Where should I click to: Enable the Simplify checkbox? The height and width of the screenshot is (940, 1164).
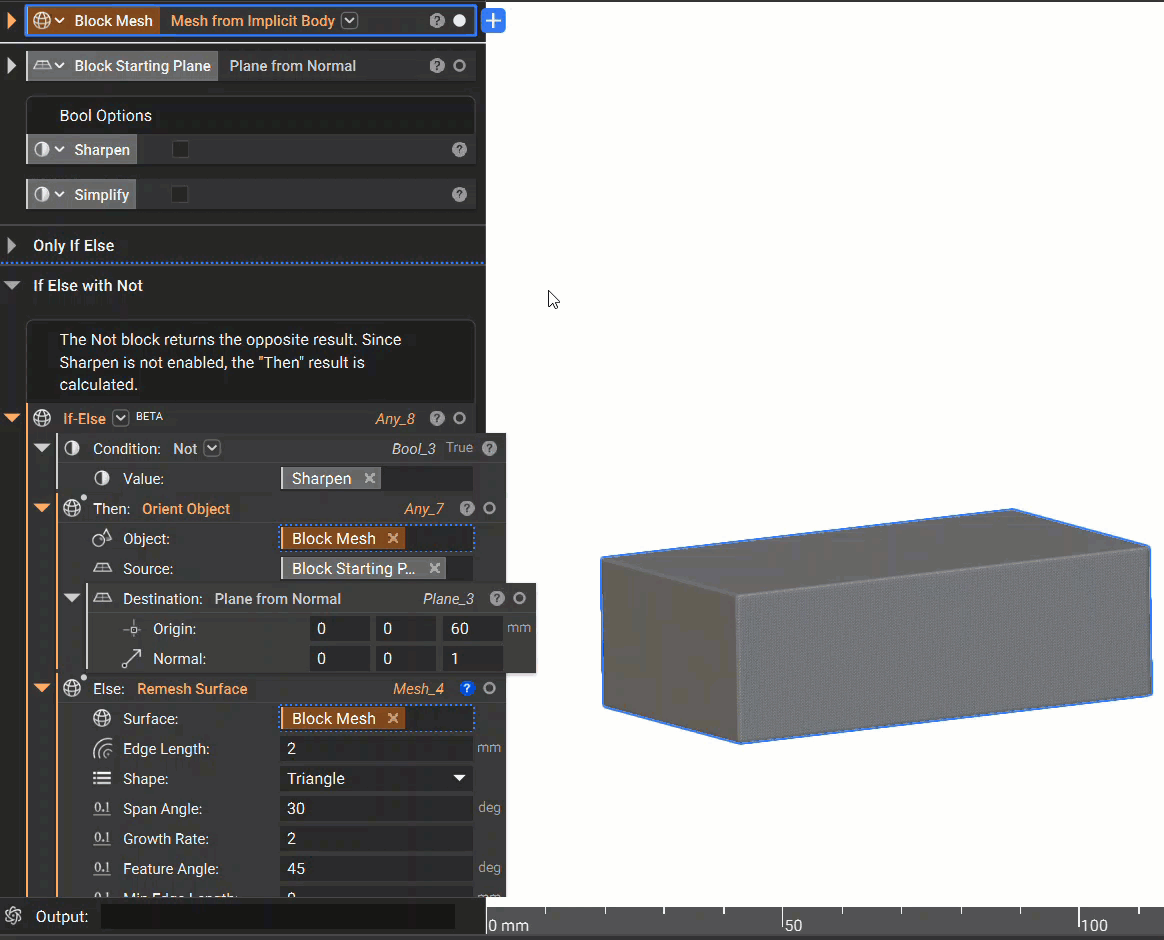(180, 195)
